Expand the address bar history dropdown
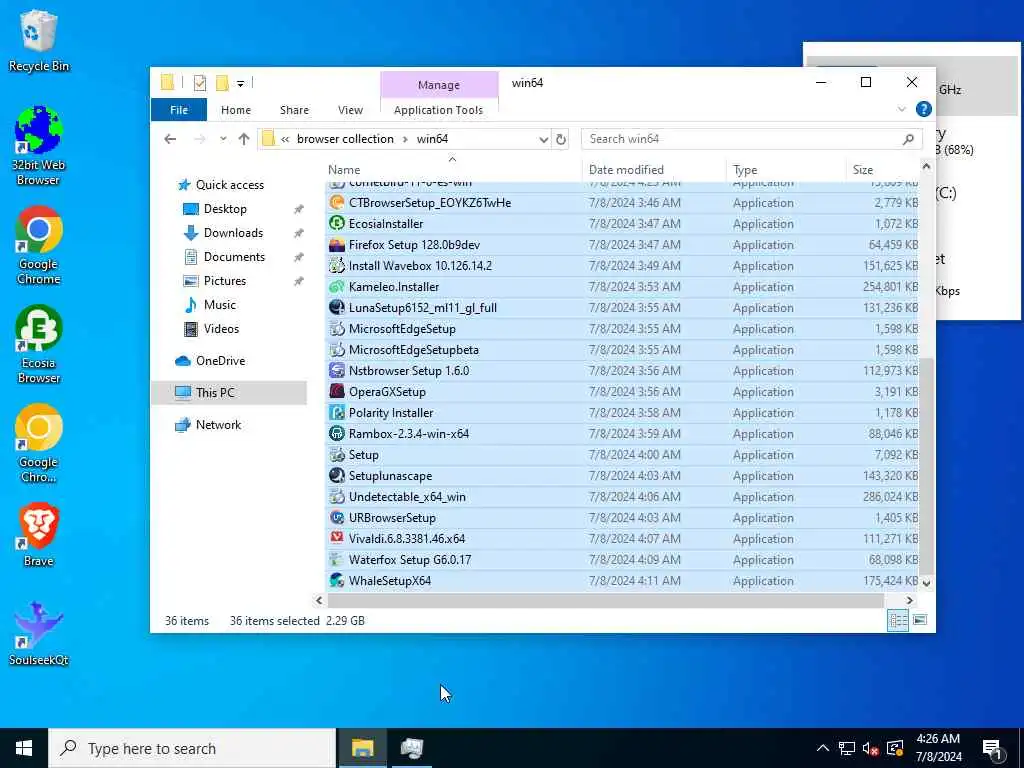Viewport: 1024px width, 768px height. [x=543, y=139]
